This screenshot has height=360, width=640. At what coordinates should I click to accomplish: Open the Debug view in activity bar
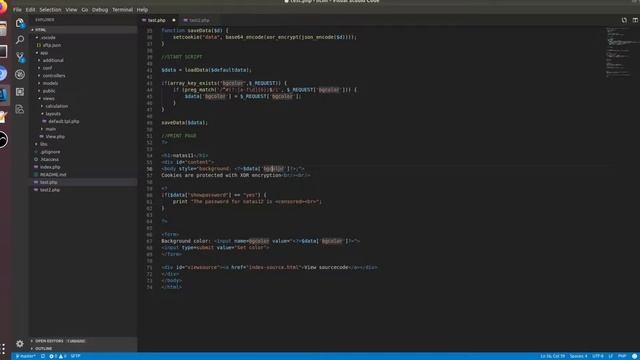click(20, 74)
